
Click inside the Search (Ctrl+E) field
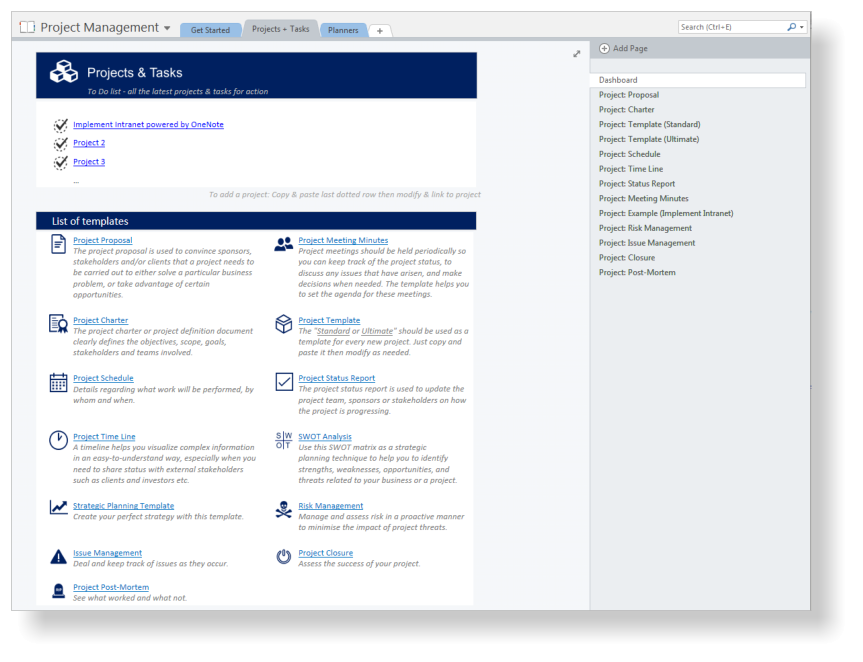coord(730,27)
